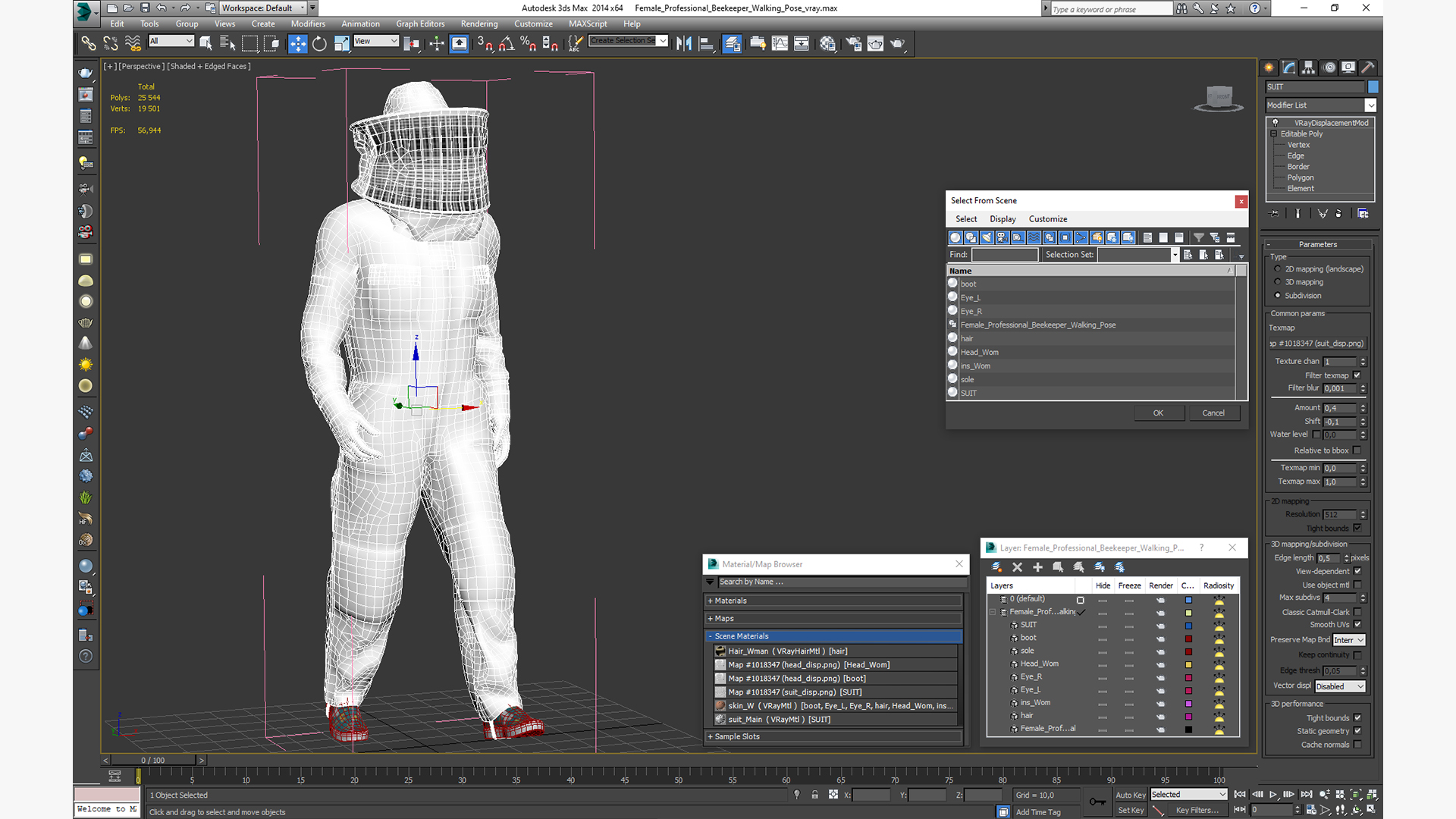Click Create New Layer icon in Layer window
The width and height of the screenshot is (1456, 819).
click(x=996, y=567)
